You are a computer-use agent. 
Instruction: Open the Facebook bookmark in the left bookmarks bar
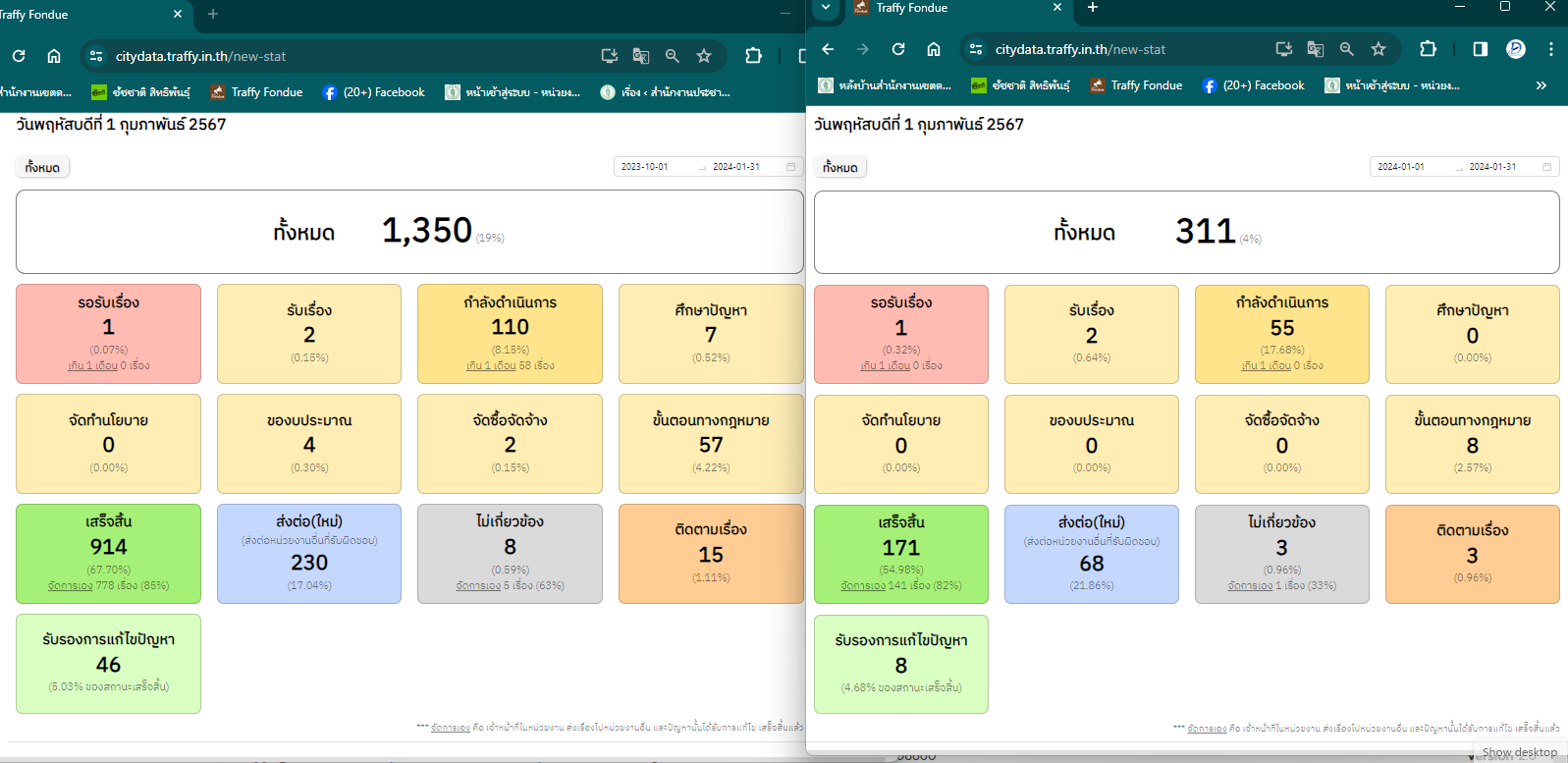pos(374,92)
